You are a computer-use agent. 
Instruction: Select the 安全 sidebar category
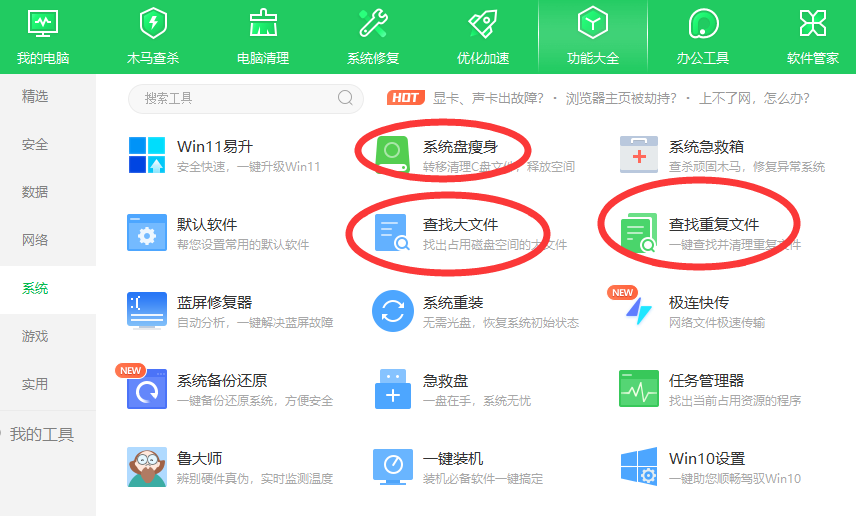[x=35, y=145]
